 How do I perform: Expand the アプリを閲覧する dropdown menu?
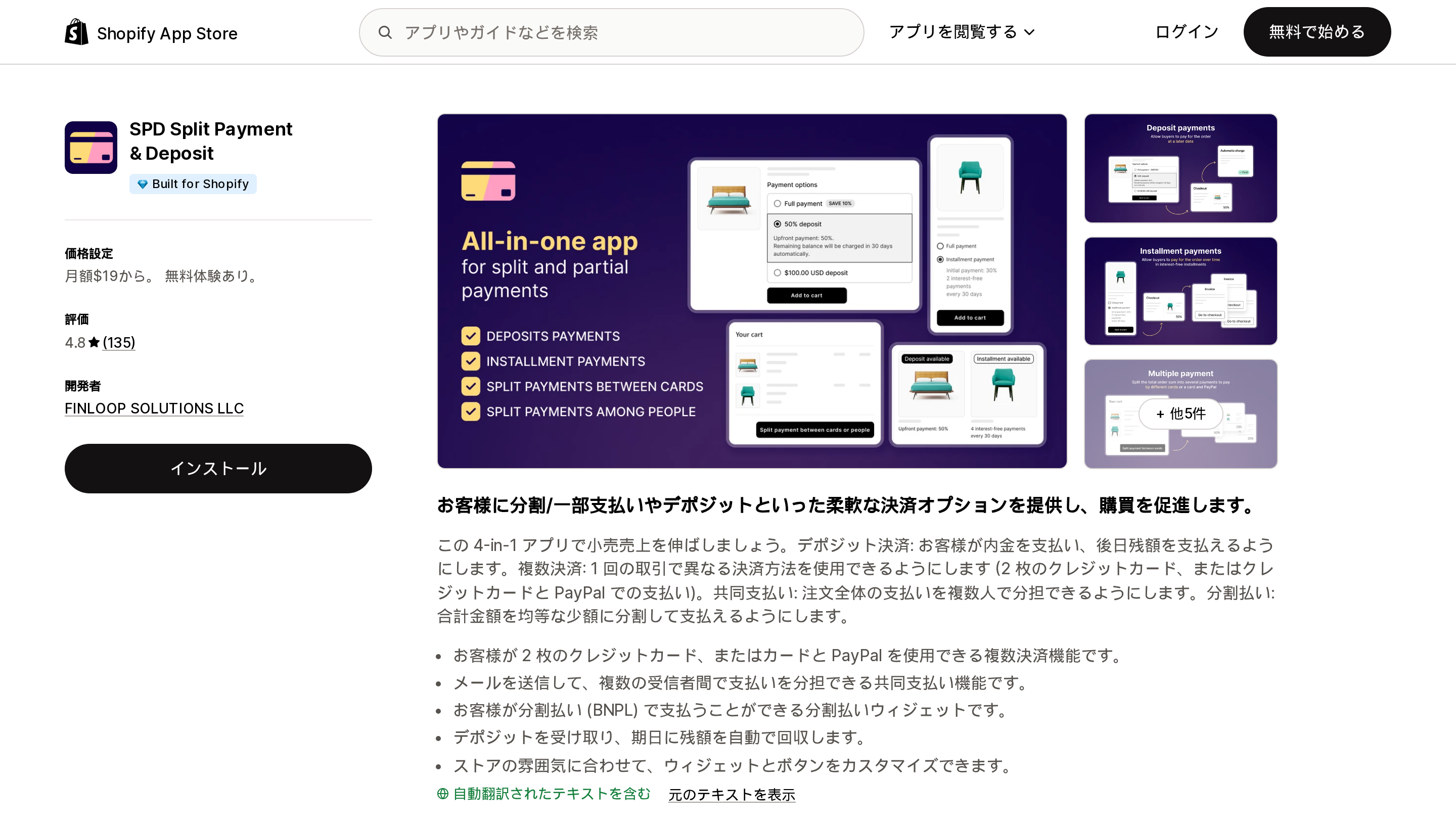pos(962,32)
